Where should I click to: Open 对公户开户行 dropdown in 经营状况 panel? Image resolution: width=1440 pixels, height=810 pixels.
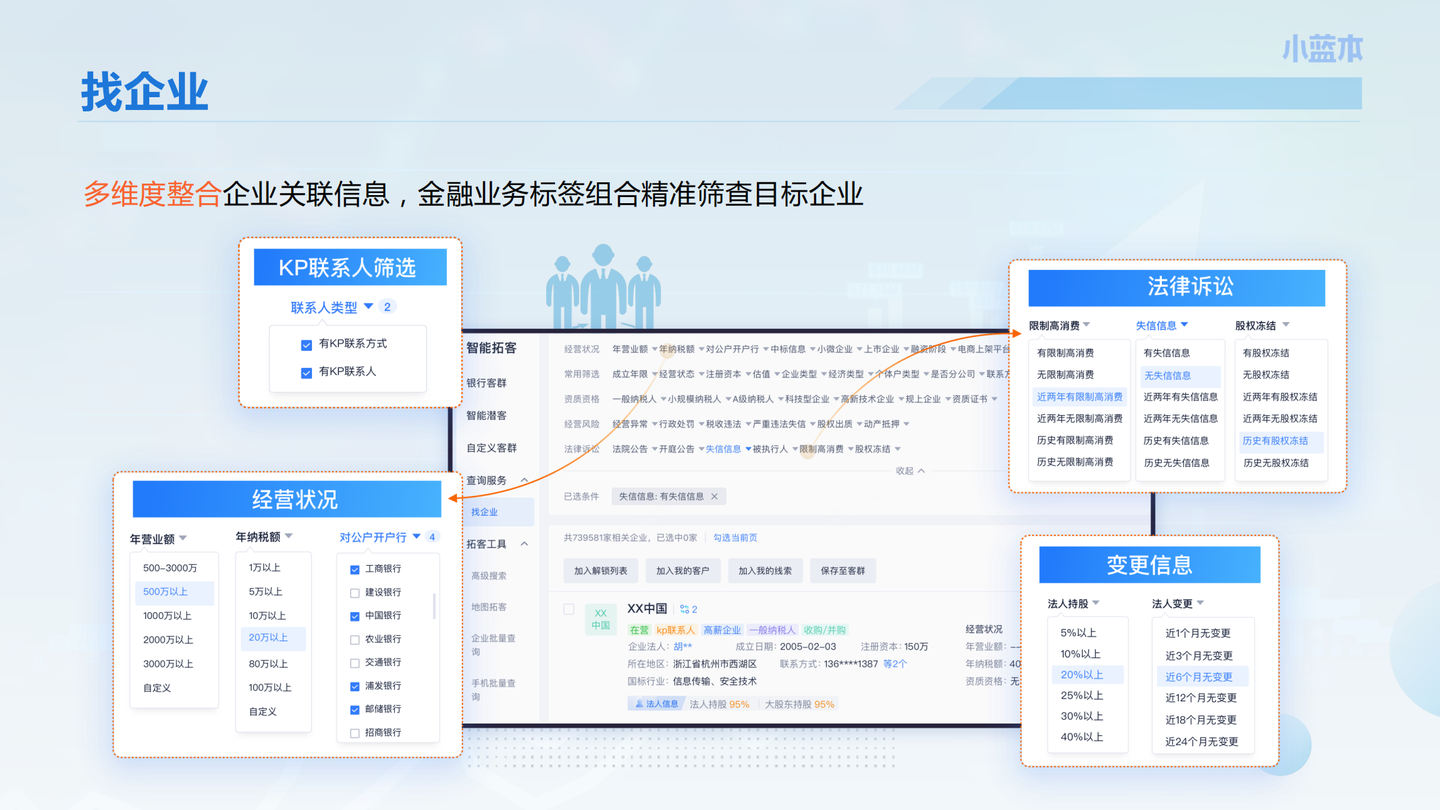pos(380,537)
